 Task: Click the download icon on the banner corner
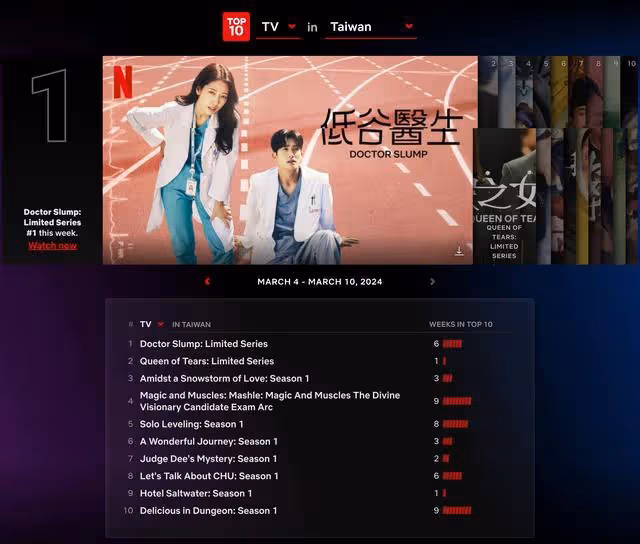[459, 249]
